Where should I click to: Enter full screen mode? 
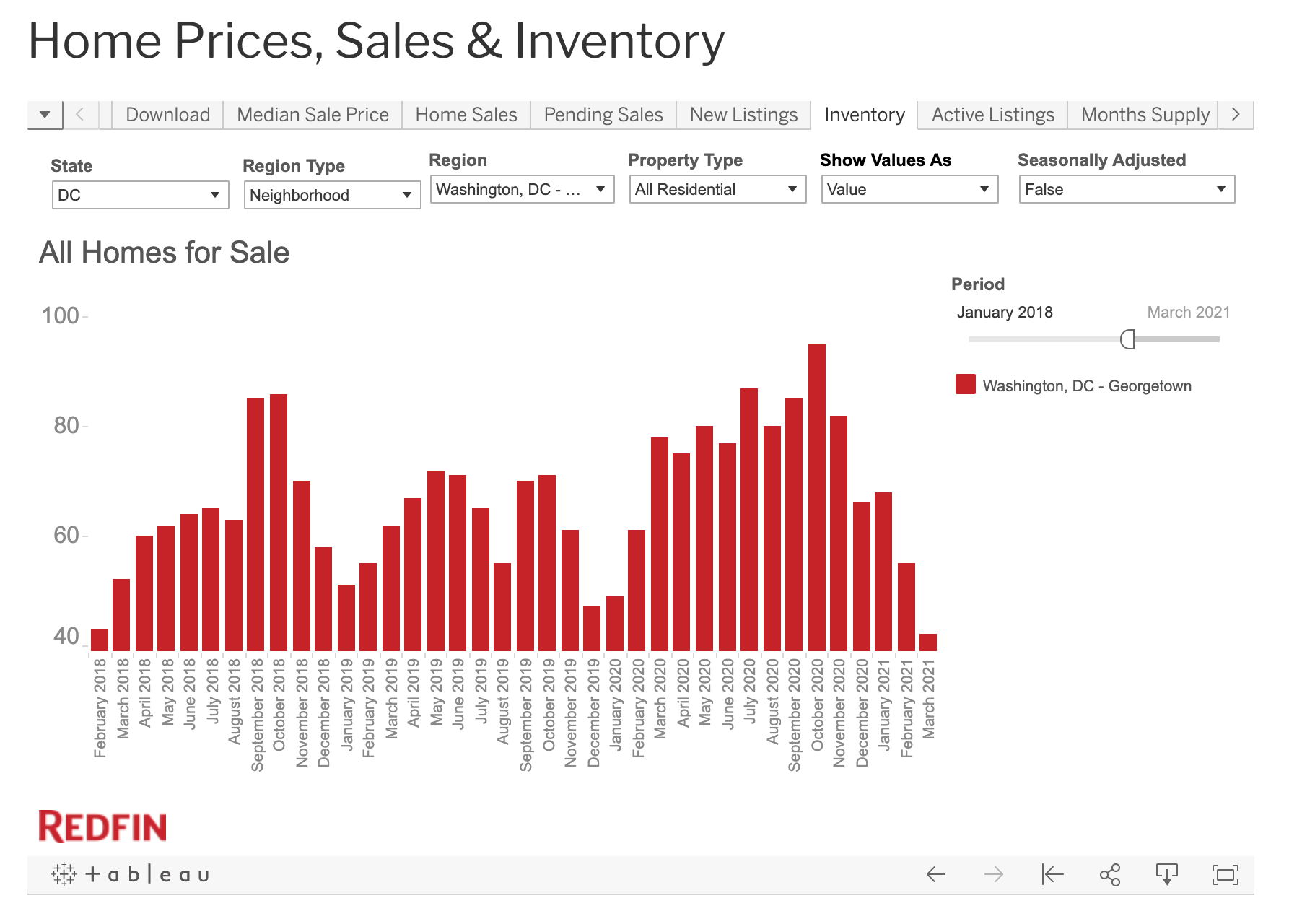[1225, 875]
